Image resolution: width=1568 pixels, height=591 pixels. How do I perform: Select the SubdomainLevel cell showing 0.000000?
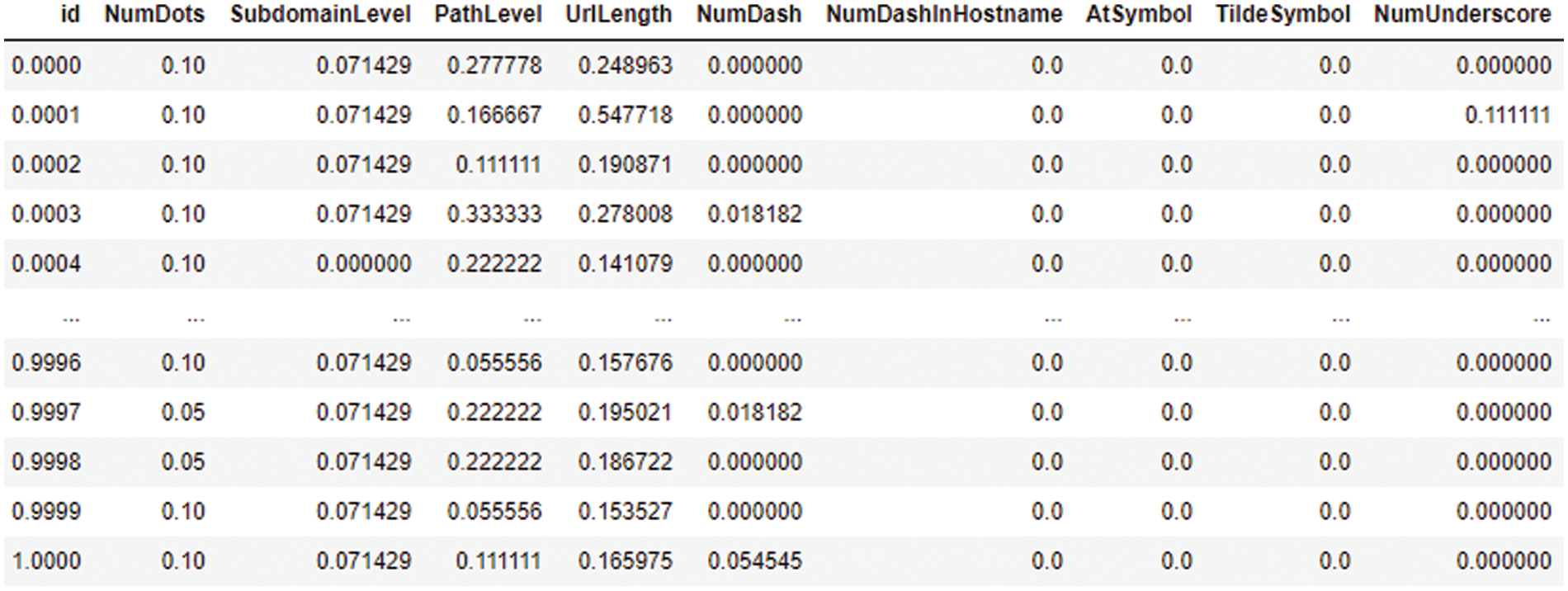pyautogui.click(x=363, y=263)
